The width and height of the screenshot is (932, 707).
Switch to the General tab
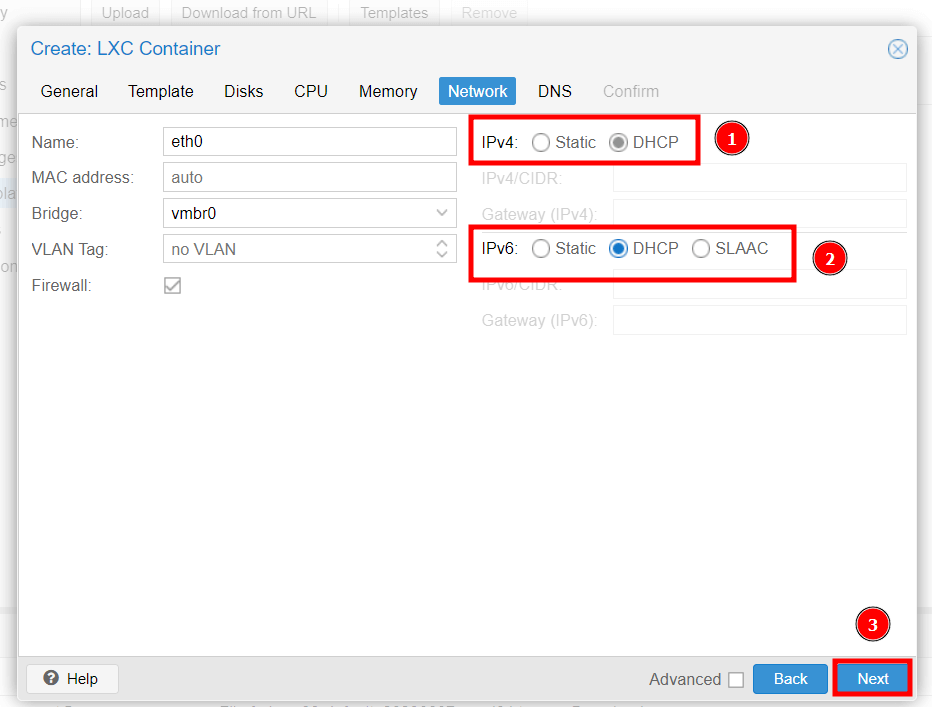coord(69,91)
